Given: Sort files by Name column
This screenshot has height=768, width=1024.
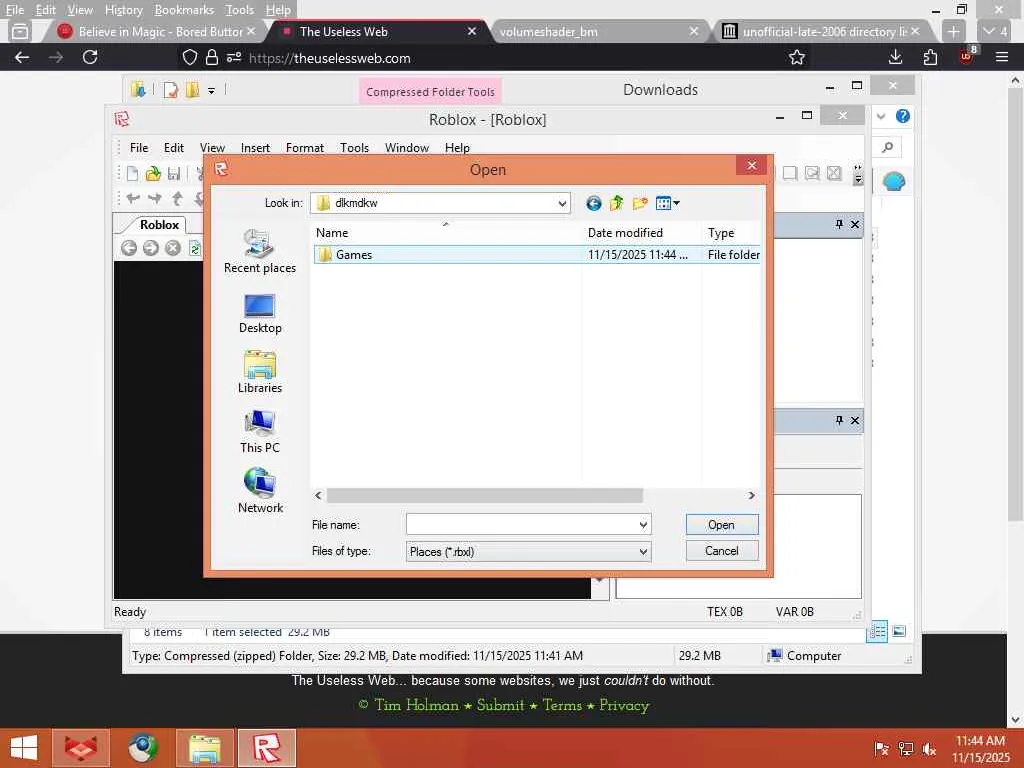Looking at the screenshot, I should pos(447,232).
